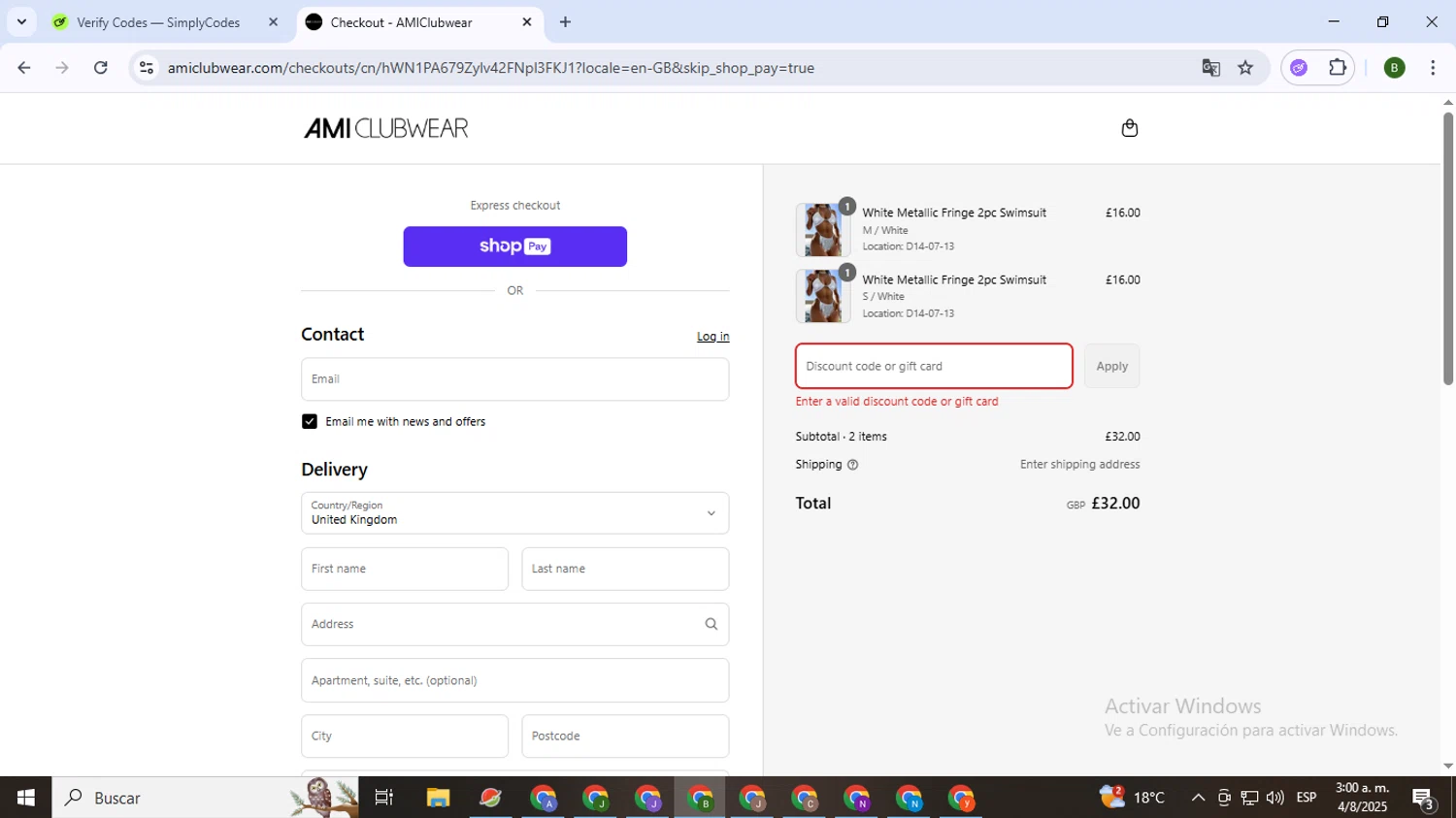This screenshot has height=818, width=1456.
Task: Click the City field
Action: click(x=405, y=736)
